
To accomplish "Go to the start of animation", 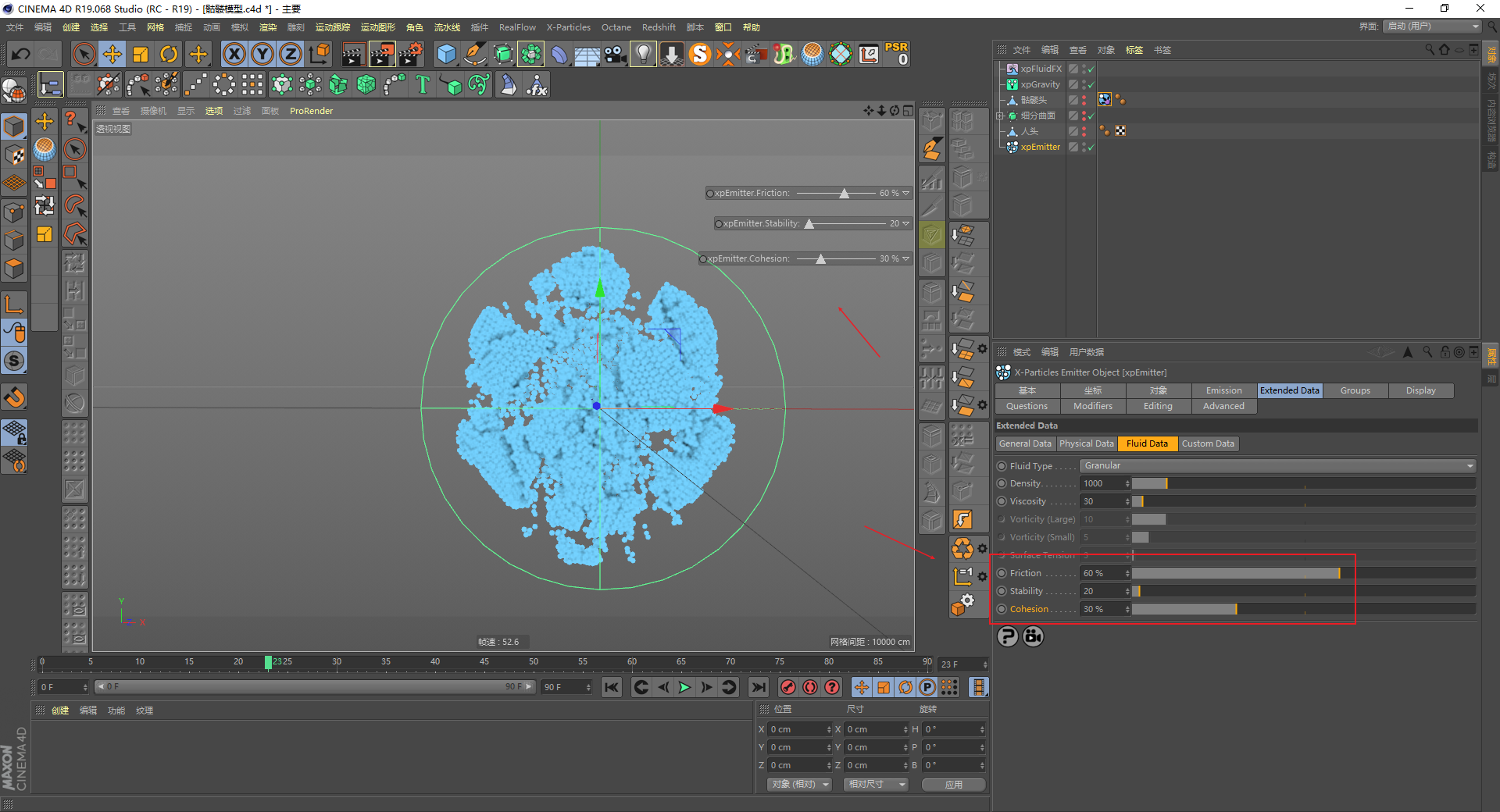I will click(x=611, y=687).
